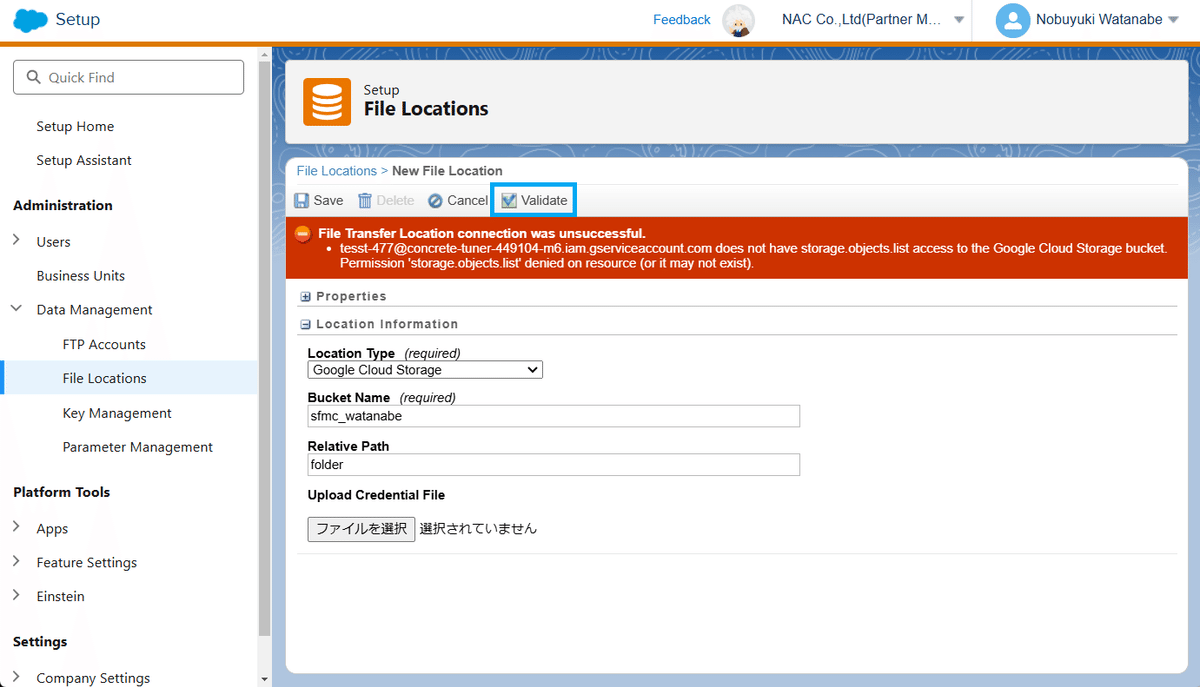Viewport: 1200px width, 687px height.
Task: Click the Cancel button label
Action: click(467, 200)
